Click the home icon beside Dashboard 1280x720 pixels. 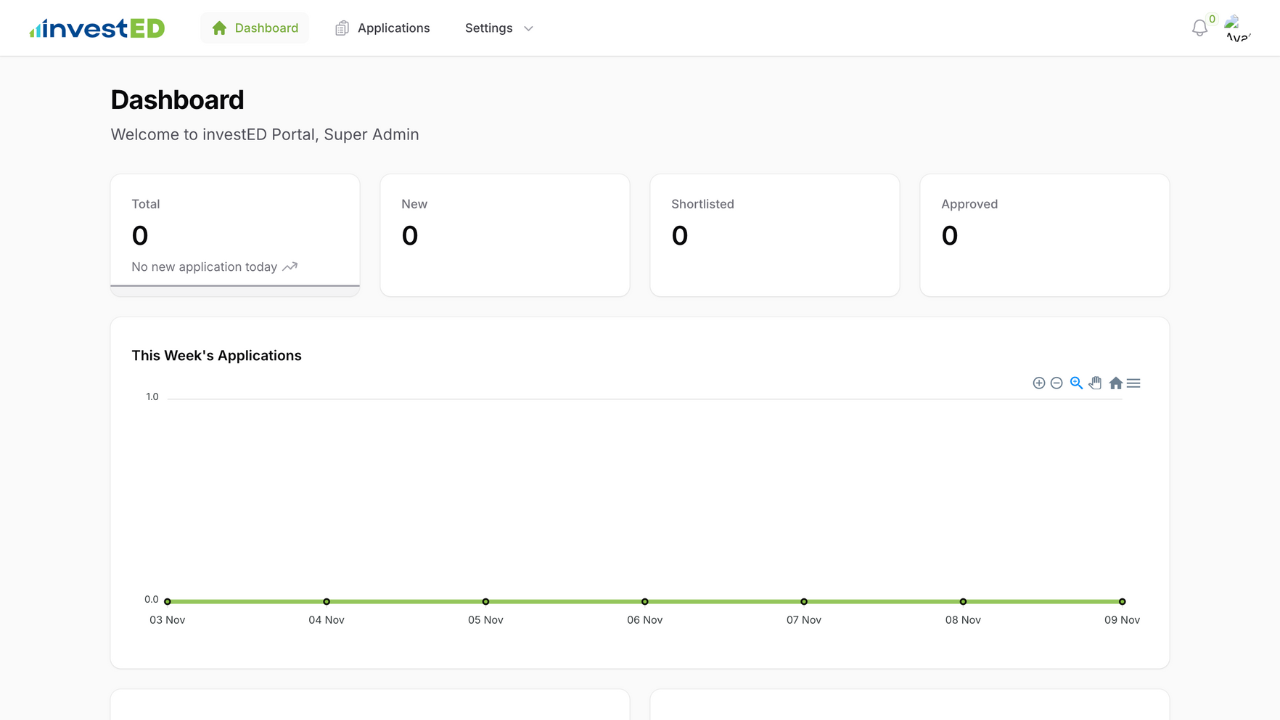coord(218,28)
